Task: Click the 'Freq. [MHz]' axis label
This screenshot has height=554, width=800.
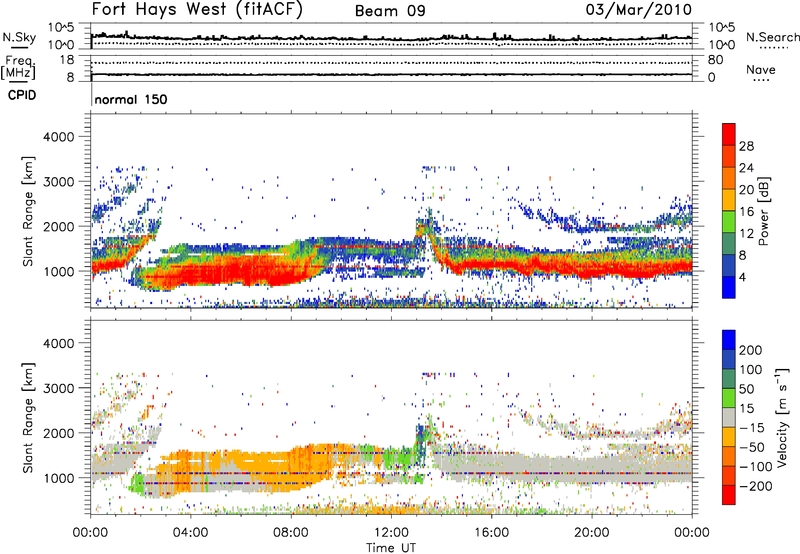Action: [18, 68]
